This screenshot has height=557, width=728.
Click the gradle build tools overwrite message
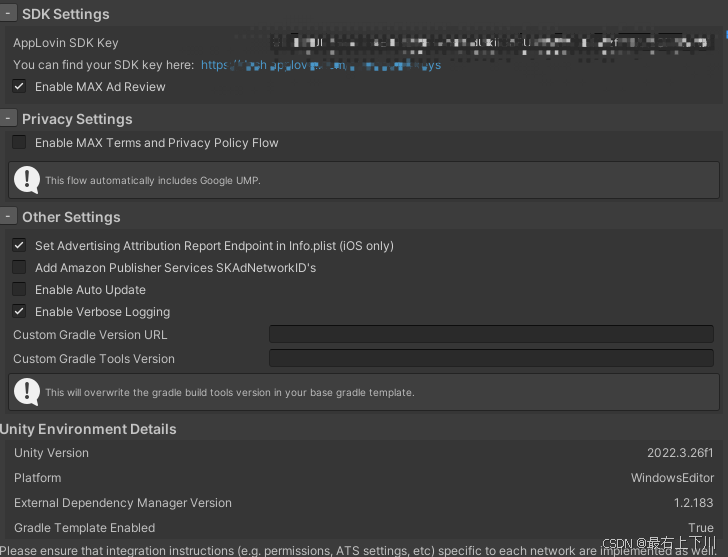[x=230, y=393]
